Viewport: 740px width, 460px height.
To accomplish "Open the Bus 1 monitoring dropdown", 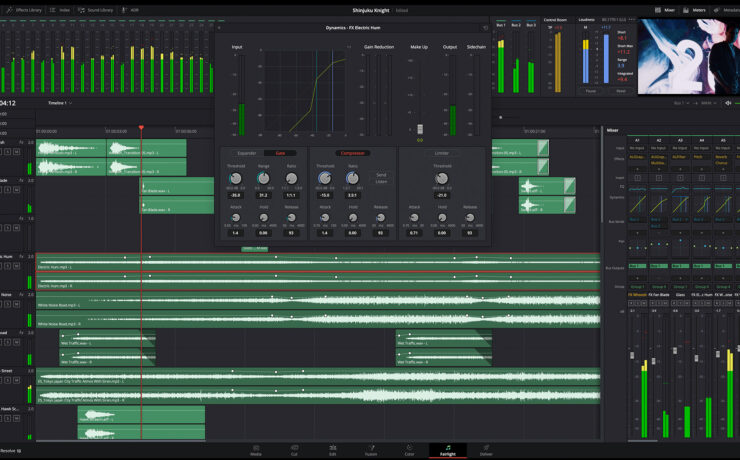I will coord(681,103).
